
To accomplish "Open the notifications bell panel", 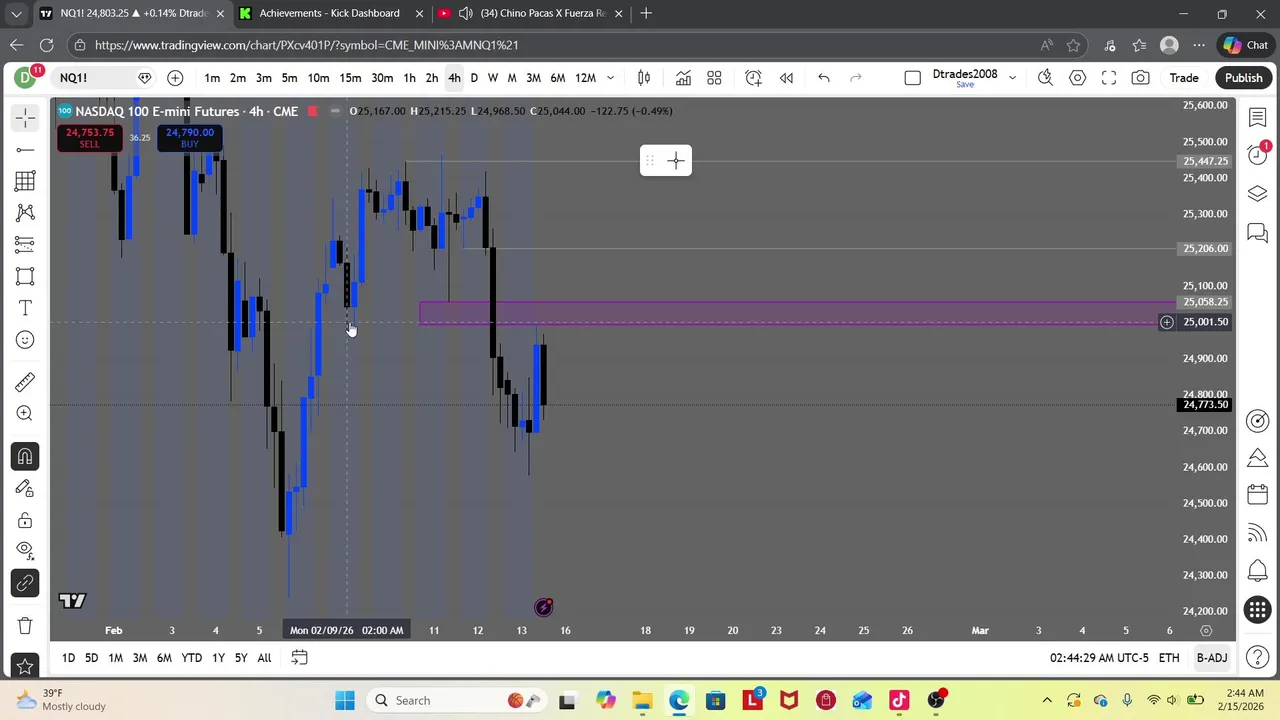I will point(1258,571).
